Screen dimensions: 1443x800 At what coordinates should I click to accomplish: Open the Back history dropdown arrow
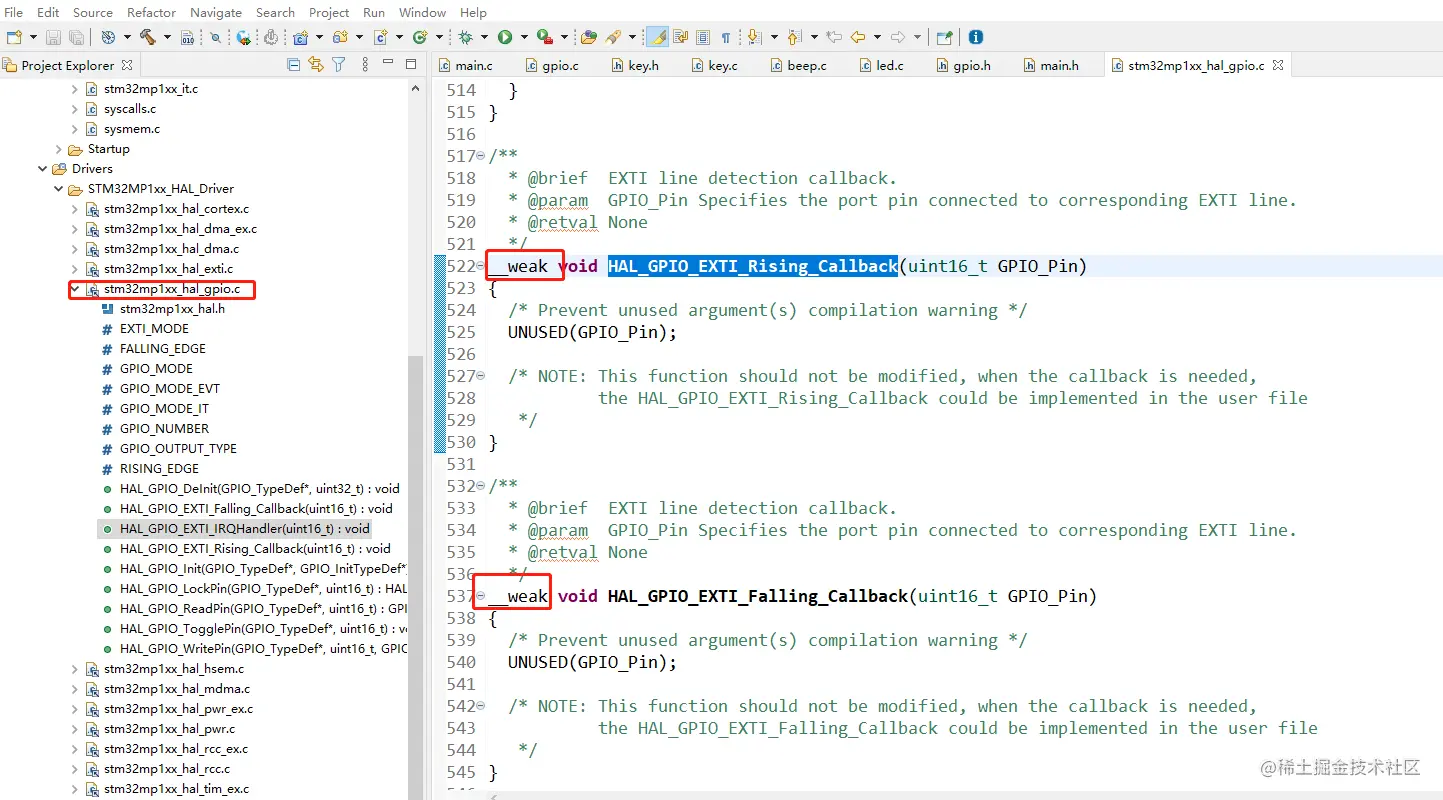click(877, 37)
